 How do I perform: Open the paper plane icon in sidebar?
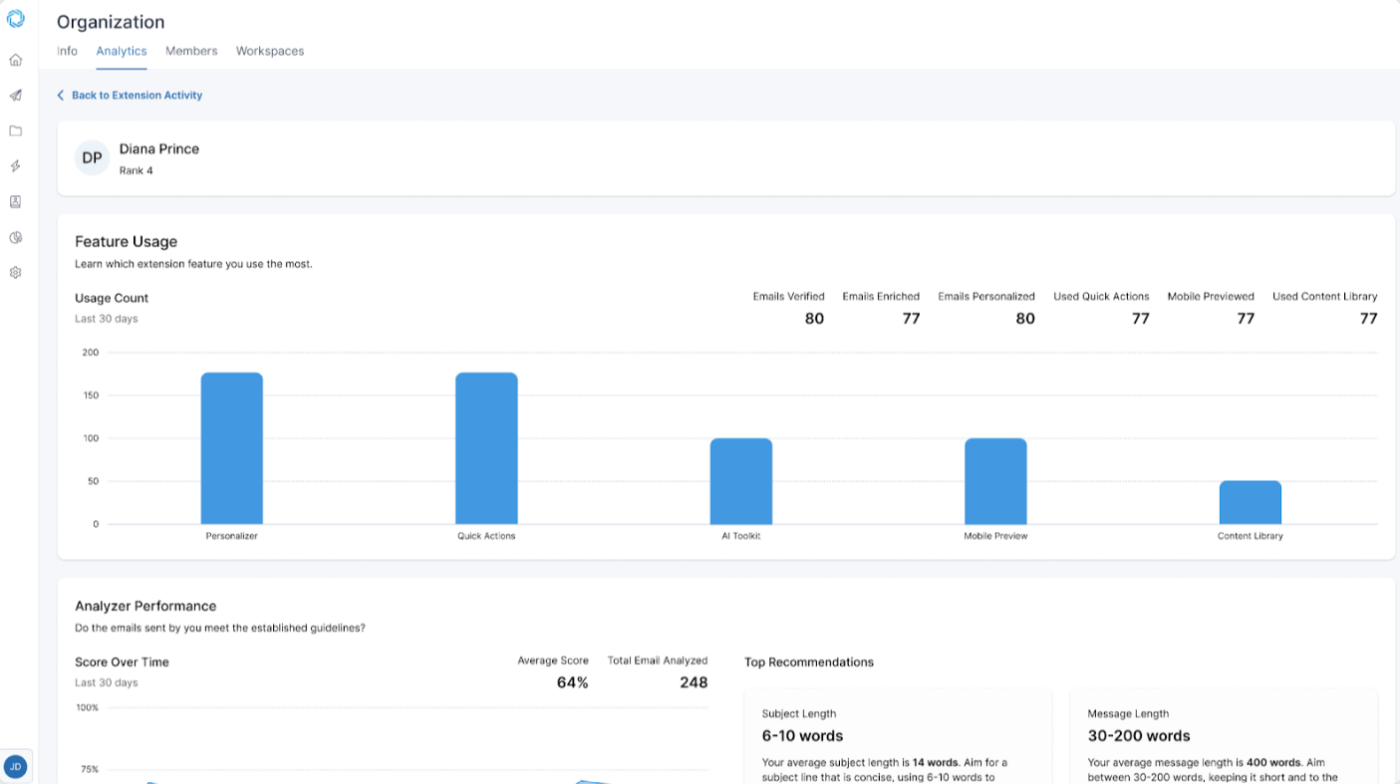[x=16, y=96]
